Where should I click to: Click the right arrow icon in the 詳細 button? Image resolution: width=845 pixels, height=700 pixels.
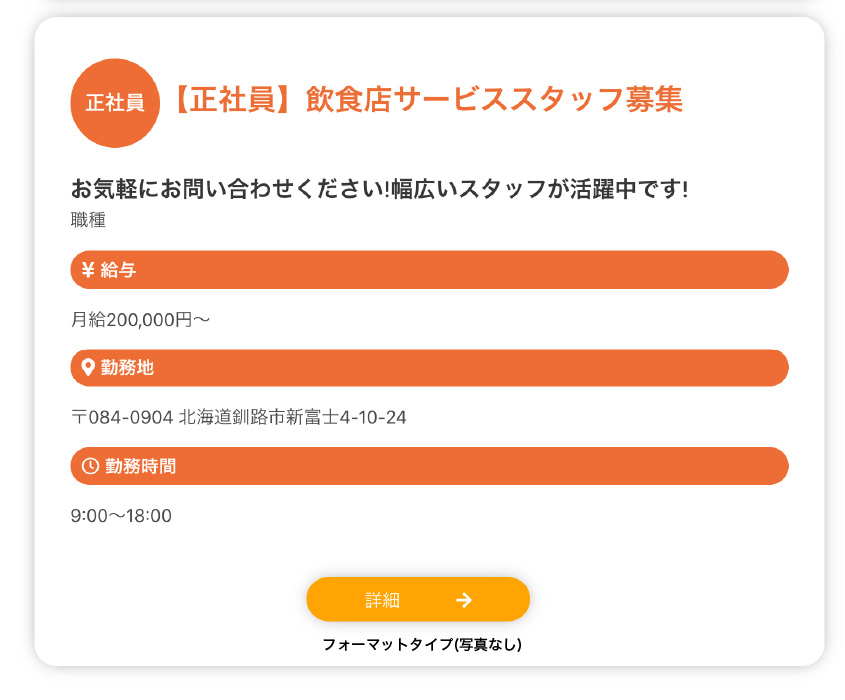[463, 600]
